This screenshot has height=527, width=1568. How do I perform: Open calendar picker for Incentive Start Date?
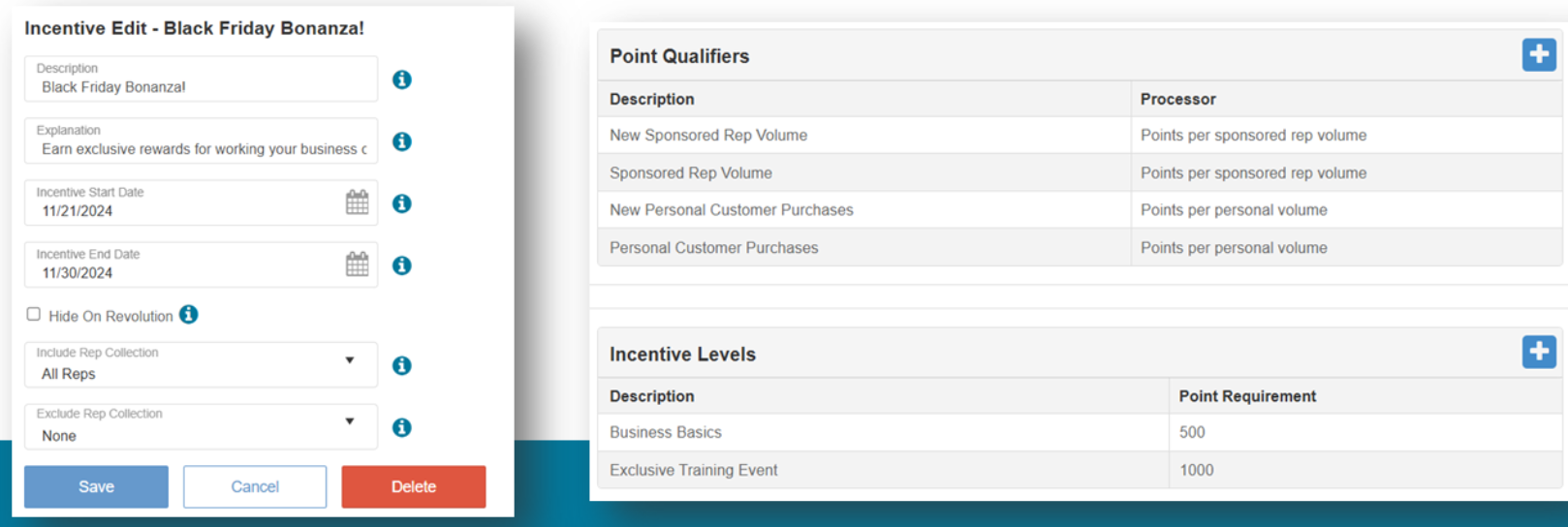click(x=357, y=202)
